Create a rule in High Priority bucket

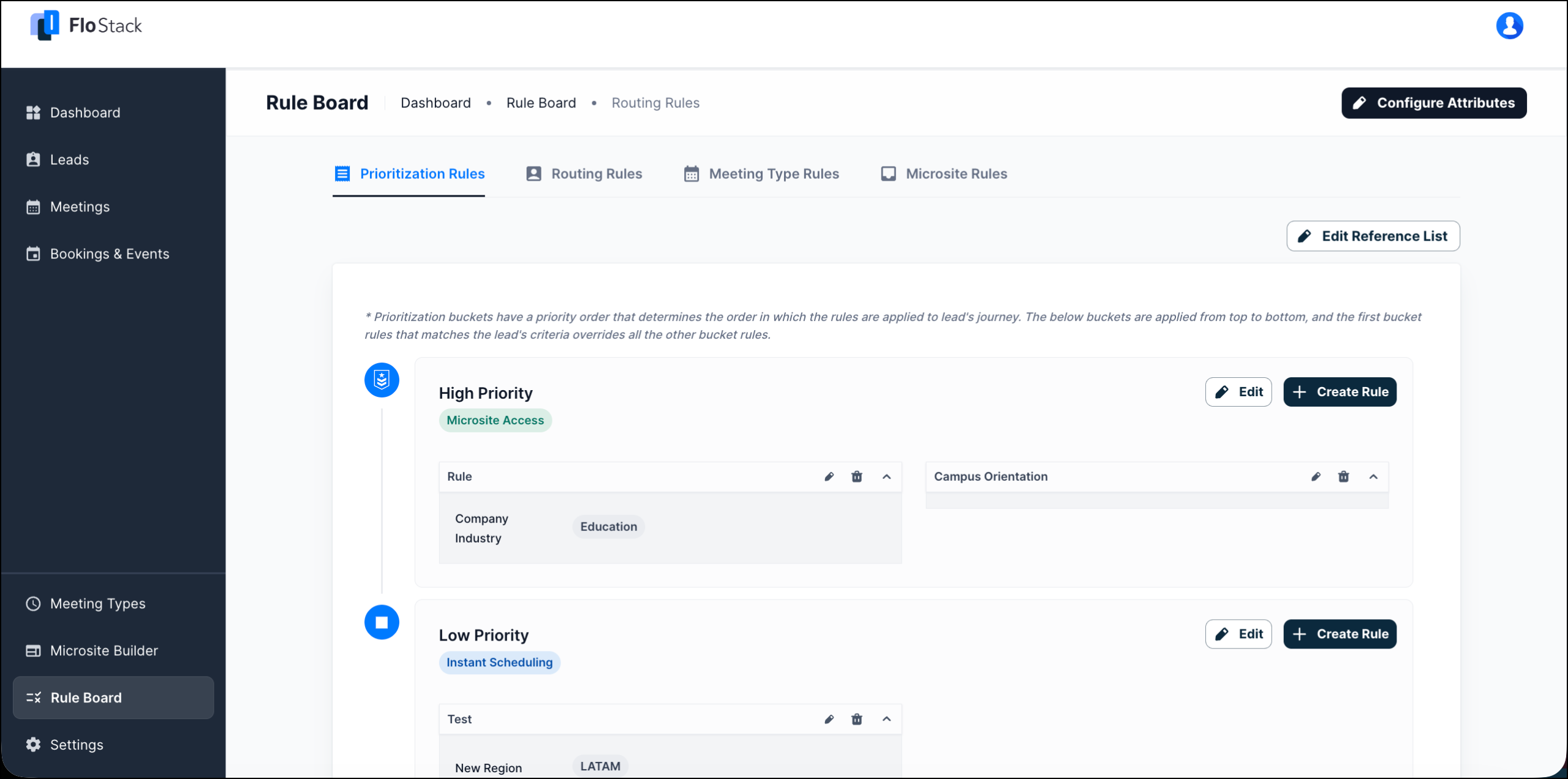tap(1340, 392)
